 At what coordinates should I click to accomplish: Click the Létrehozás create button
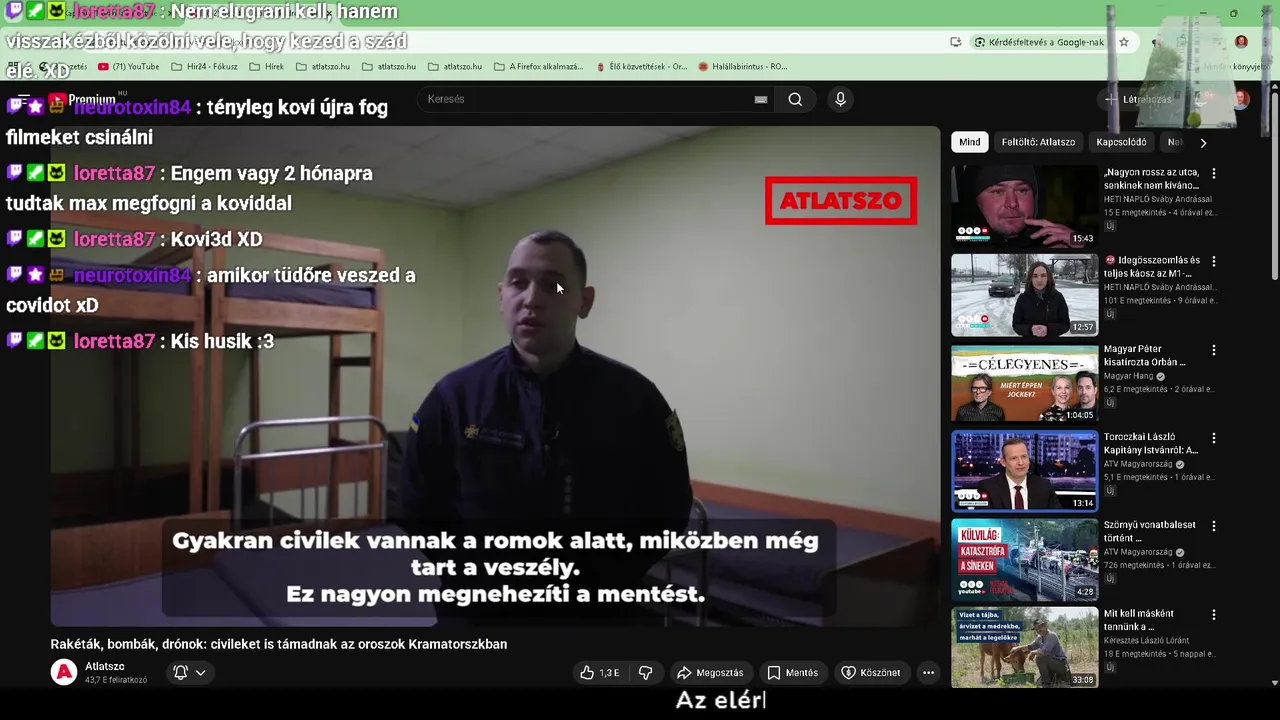point(1138,99)
